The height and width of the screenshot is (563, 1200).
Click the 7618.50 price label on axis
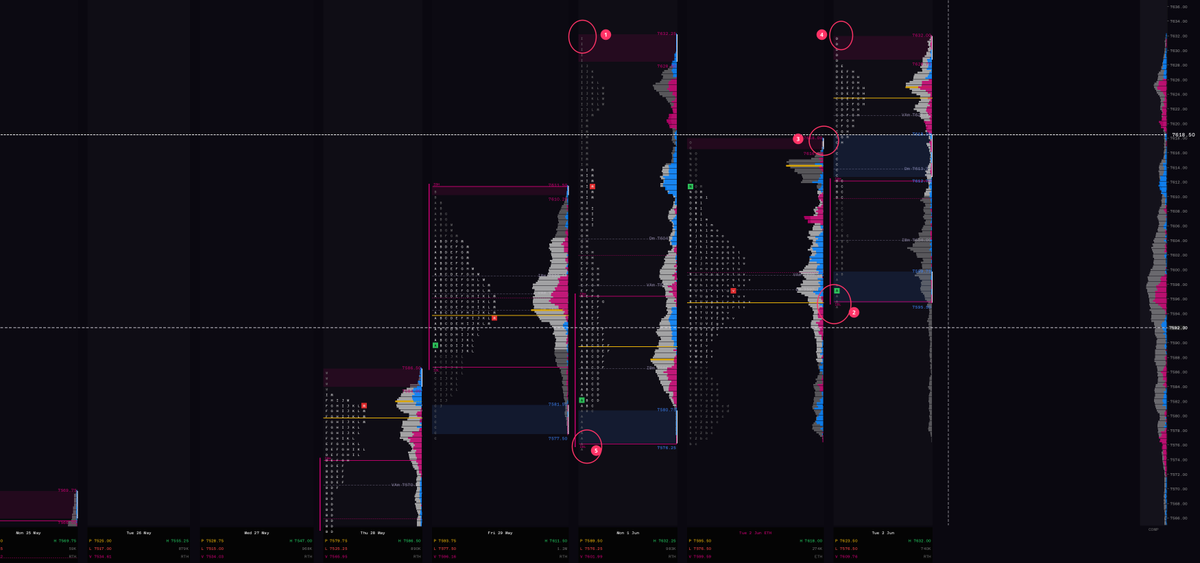pyautogui.click(x=1183, y=135)
